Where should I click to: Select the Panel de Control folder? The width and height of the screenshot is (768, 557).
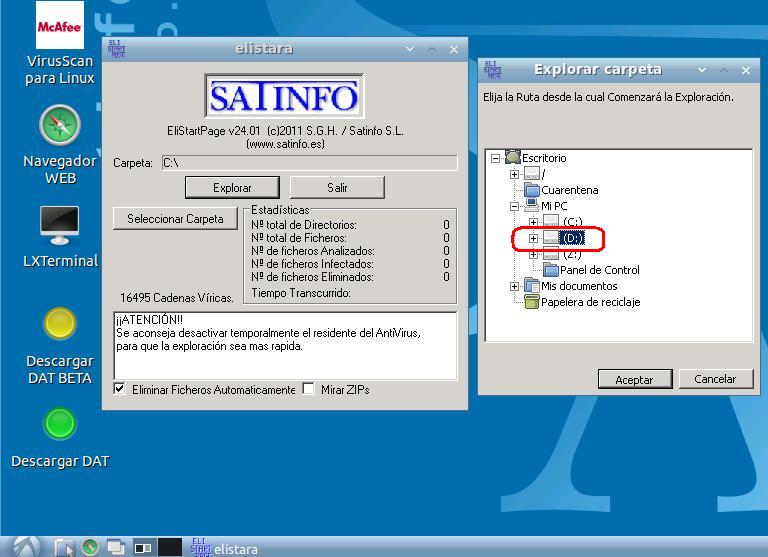click(x=592, y=270)
